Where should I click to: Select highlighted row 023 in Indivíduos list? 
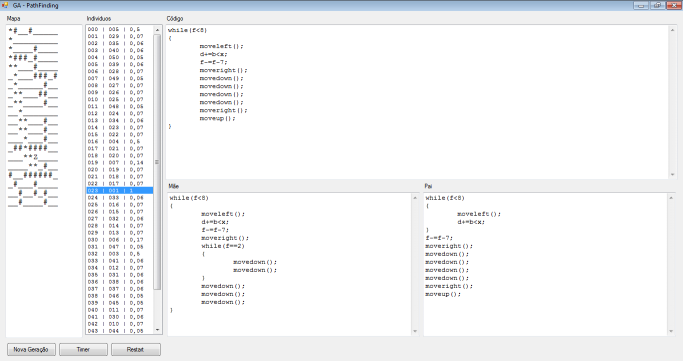pos(120,190)
